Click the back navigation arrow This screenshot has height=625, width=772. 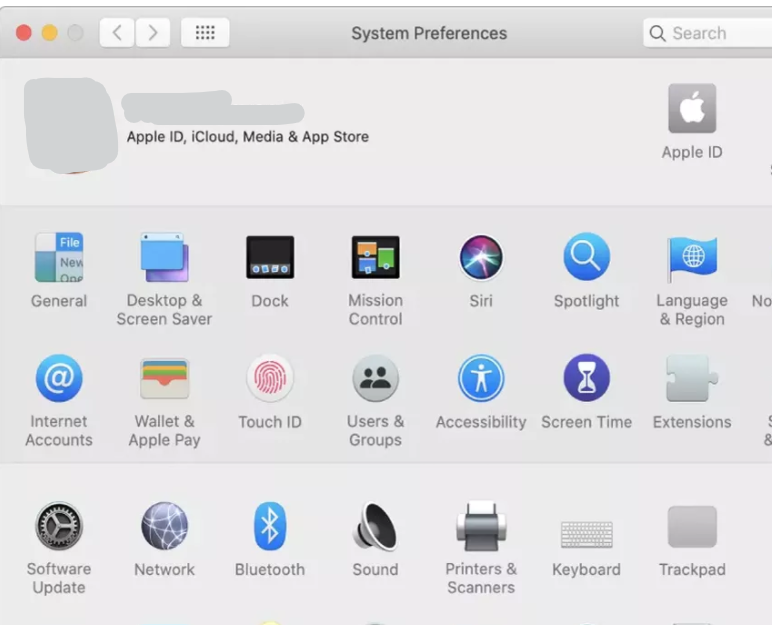tap(117, 33)
